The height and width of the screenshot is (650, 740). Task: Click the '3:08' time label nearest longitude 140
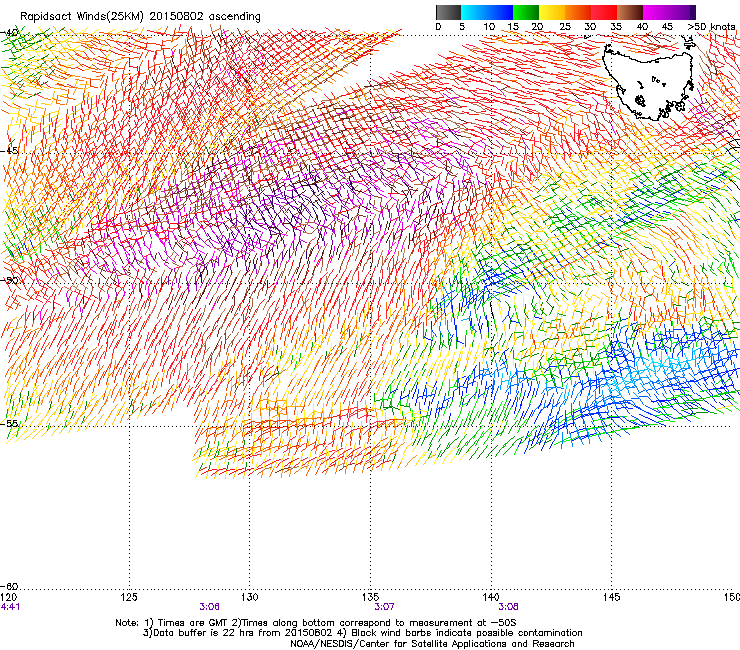[x=508, y=607]
